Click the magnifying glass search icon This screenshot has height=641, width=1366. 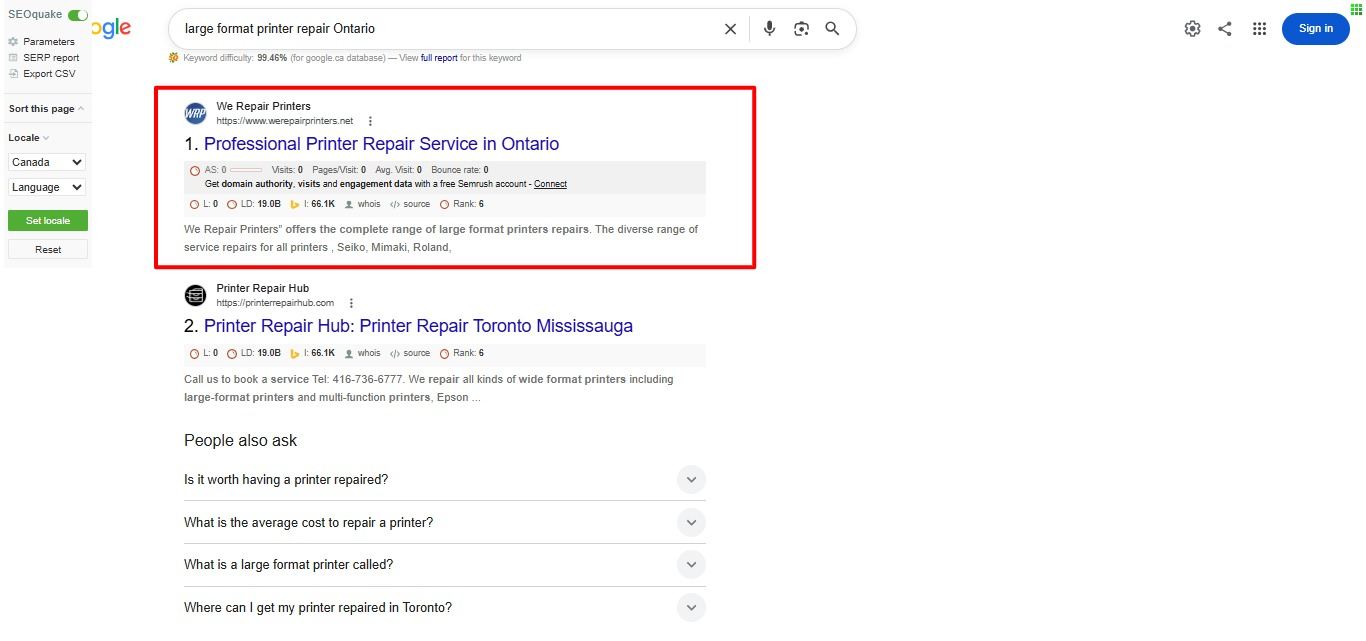(x=832, y=29)
